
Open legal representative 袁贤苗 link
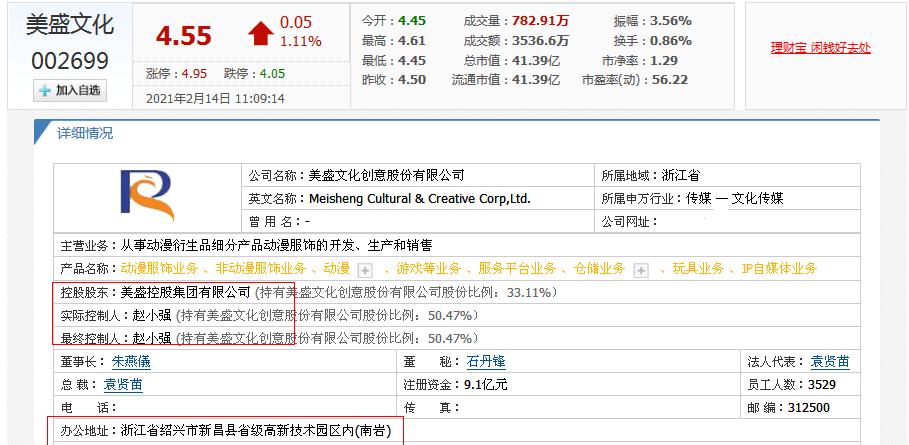pyautogui.click(x=830, y=362)
